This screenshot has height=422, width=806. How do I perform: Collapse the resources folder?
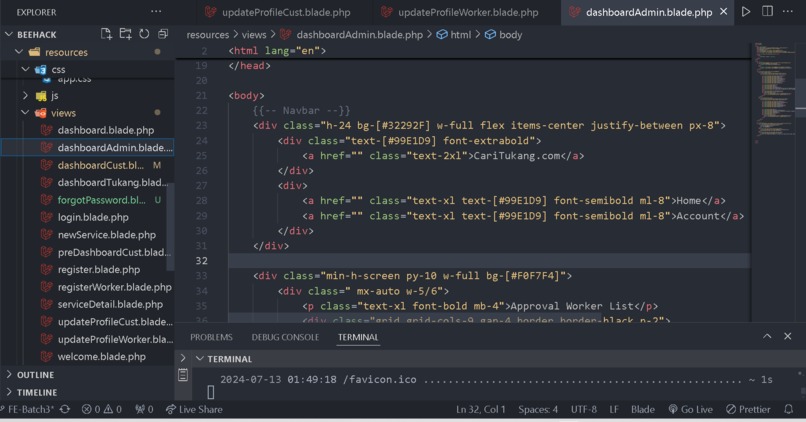point(19,51)
